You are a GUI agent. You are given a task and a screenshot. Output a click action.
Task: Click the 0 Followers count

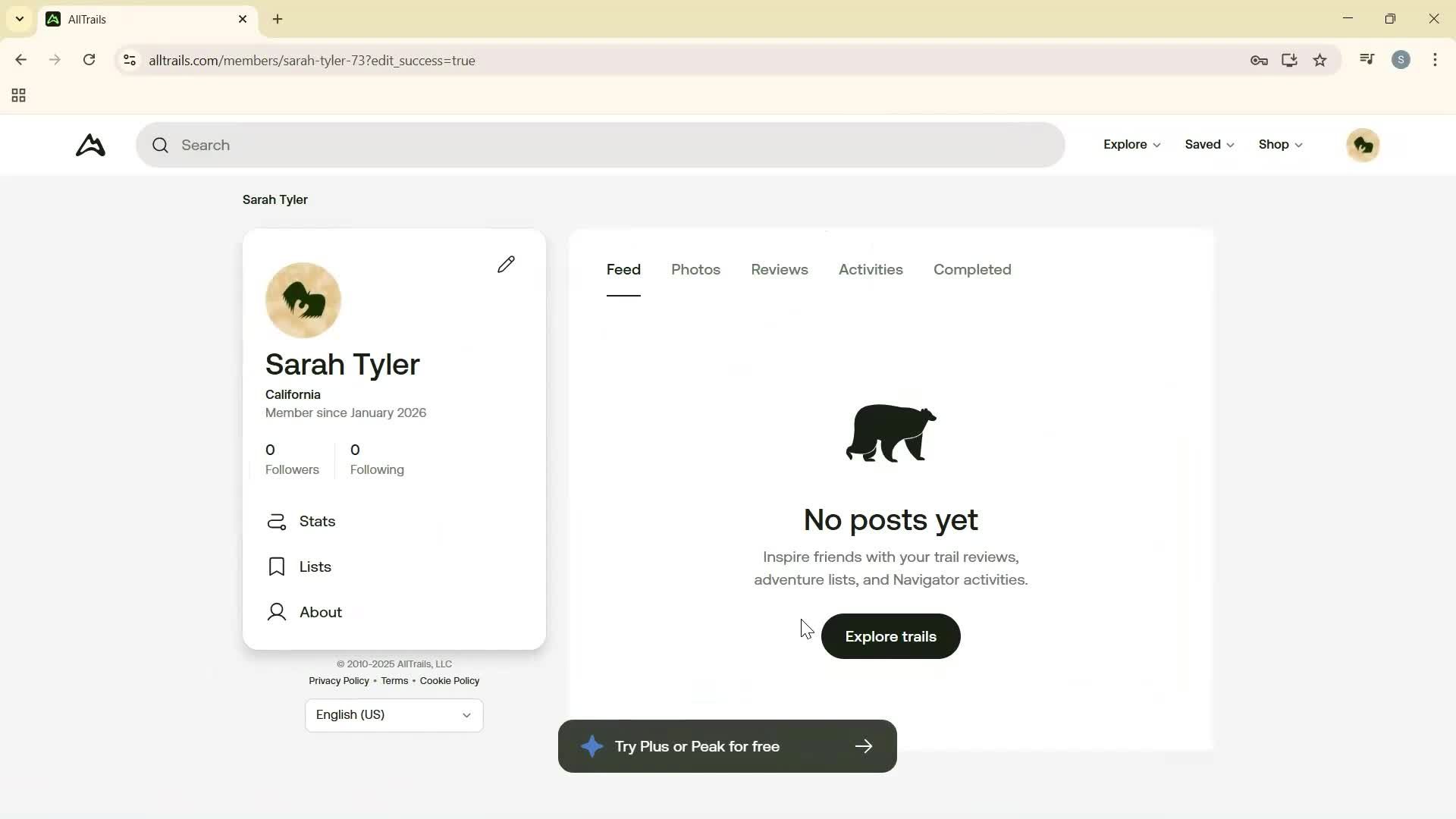pyautogui.click(x=292, y=459)
